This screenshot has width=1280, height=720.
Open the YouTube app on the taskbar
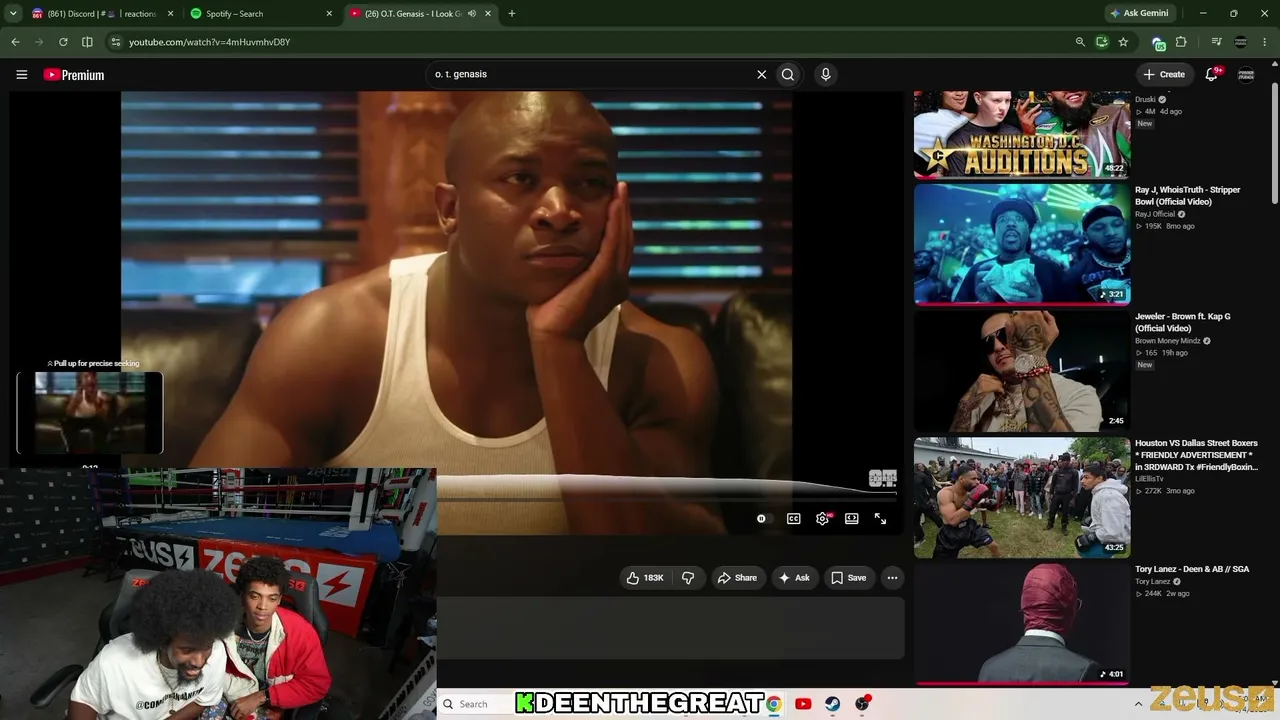803,704
